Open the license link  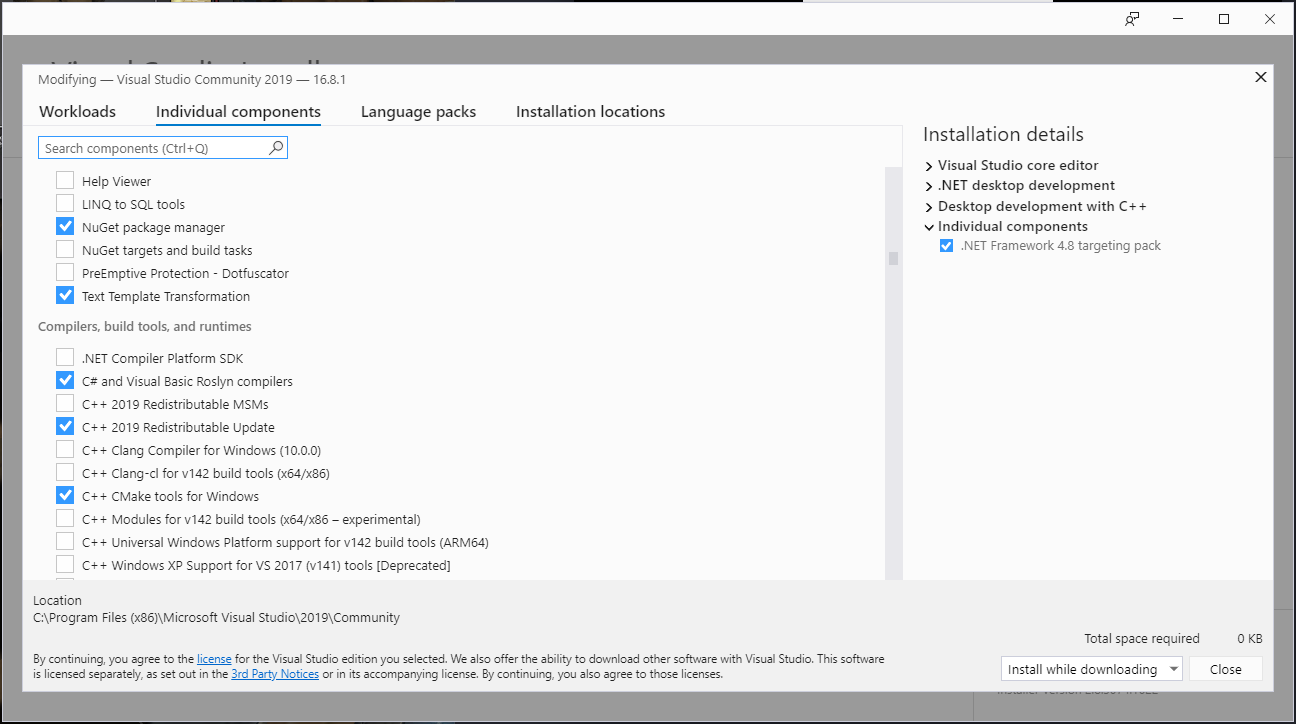(214, 659)
